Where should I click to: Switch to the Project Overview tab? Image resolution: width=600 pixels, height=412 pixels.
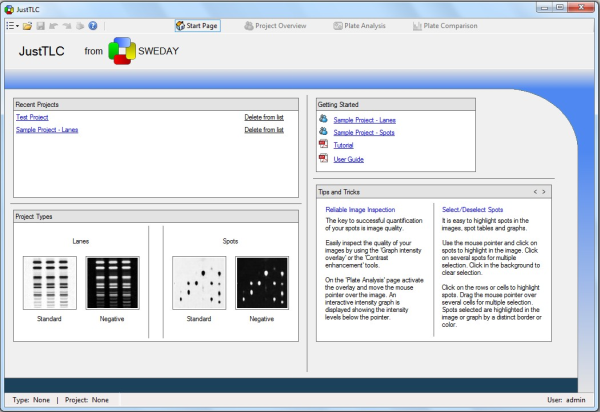276,26
